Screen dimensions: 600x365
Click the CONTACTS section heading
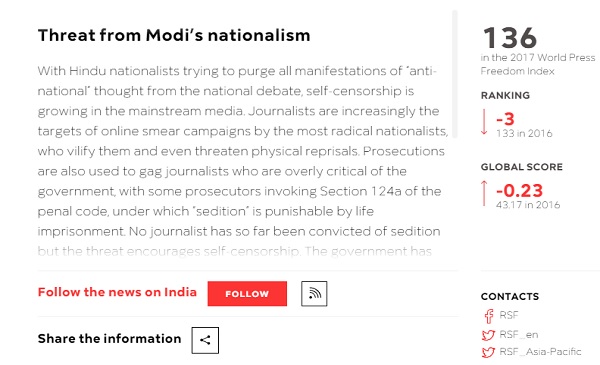tap(510, 297)
